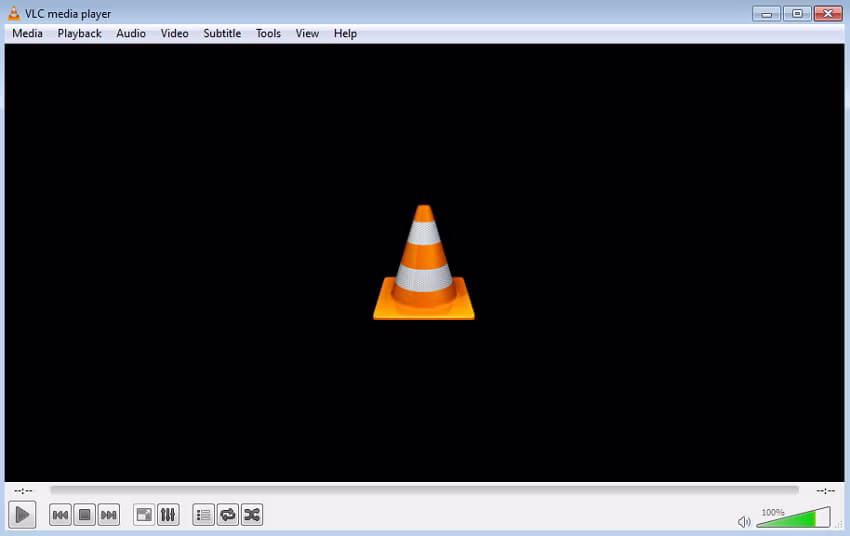Toggle fullscreen video mode icon

coord(144,515)
